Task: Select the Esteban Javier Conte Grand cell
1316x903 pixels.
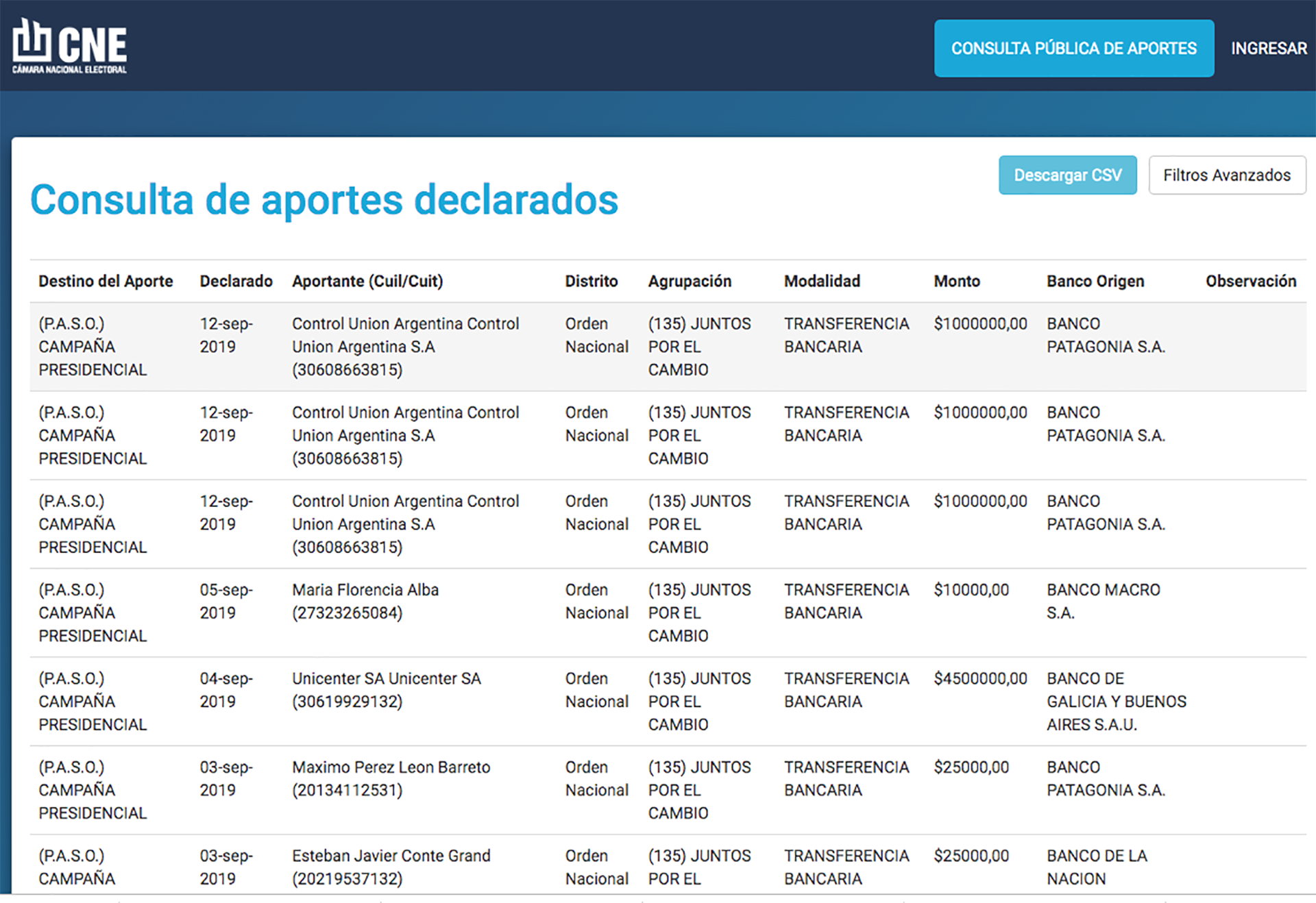Action: [x=391, y=867]
